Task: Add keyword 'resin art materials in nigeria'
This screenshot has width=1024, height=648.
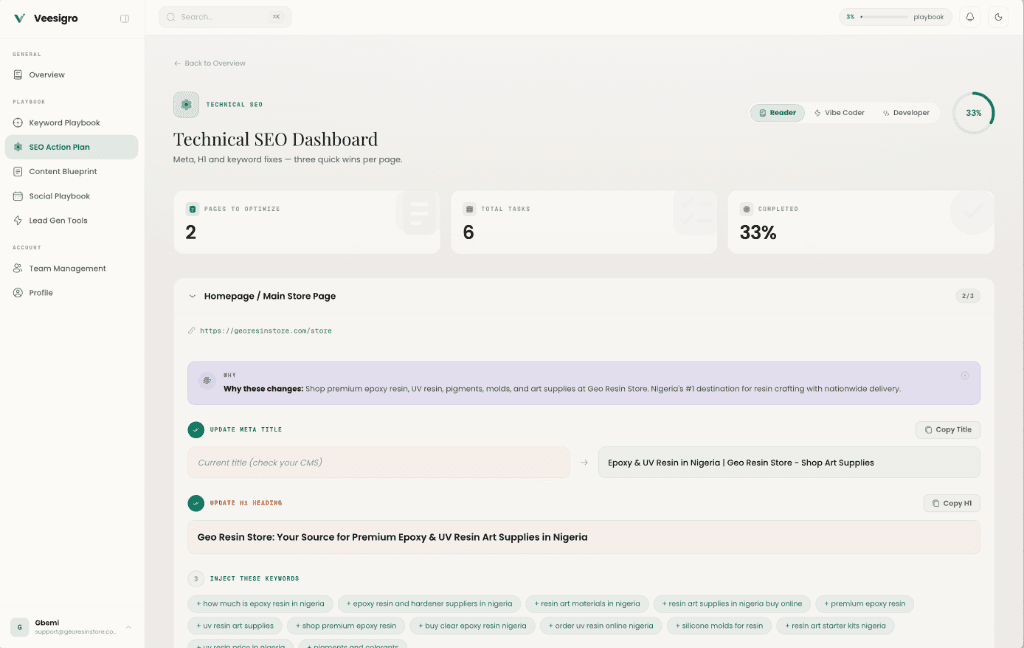Action: tap(587, 604)
